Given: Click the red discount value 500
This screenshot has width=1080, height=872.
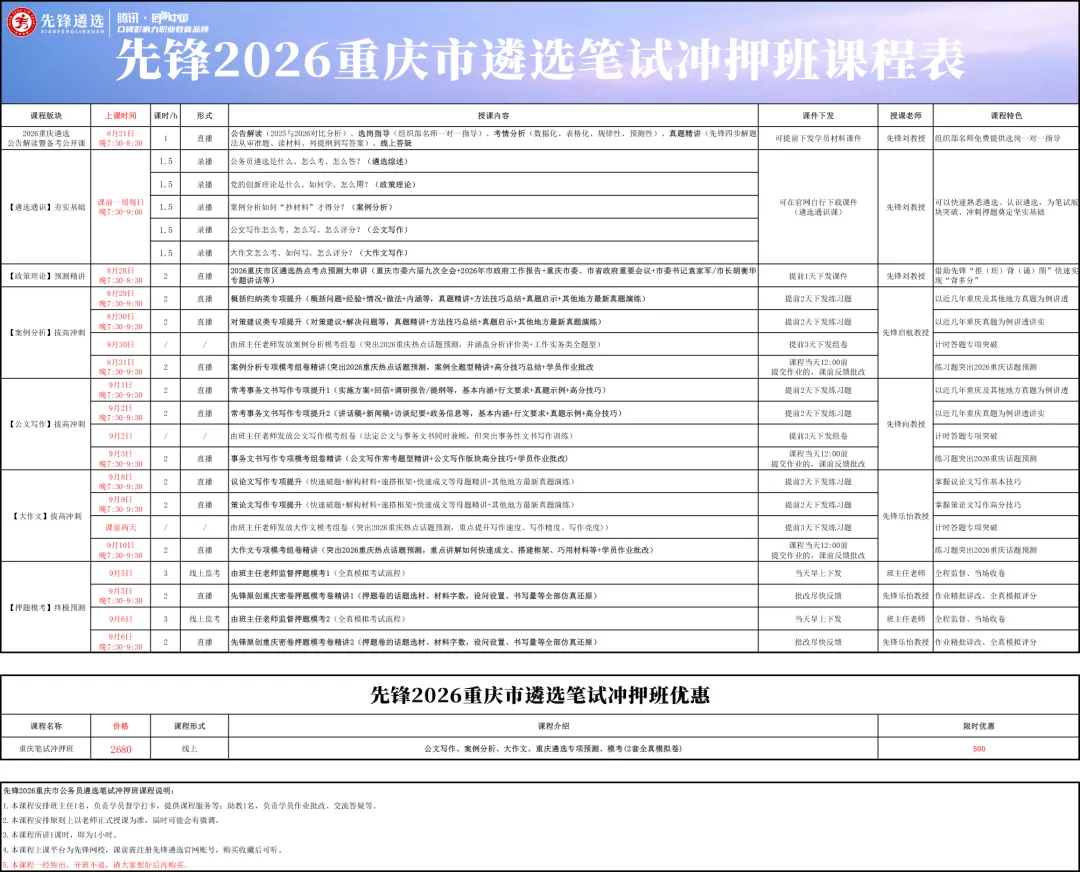Looking at the screenshot, I should pyautogui.click(x=979, y=749).
